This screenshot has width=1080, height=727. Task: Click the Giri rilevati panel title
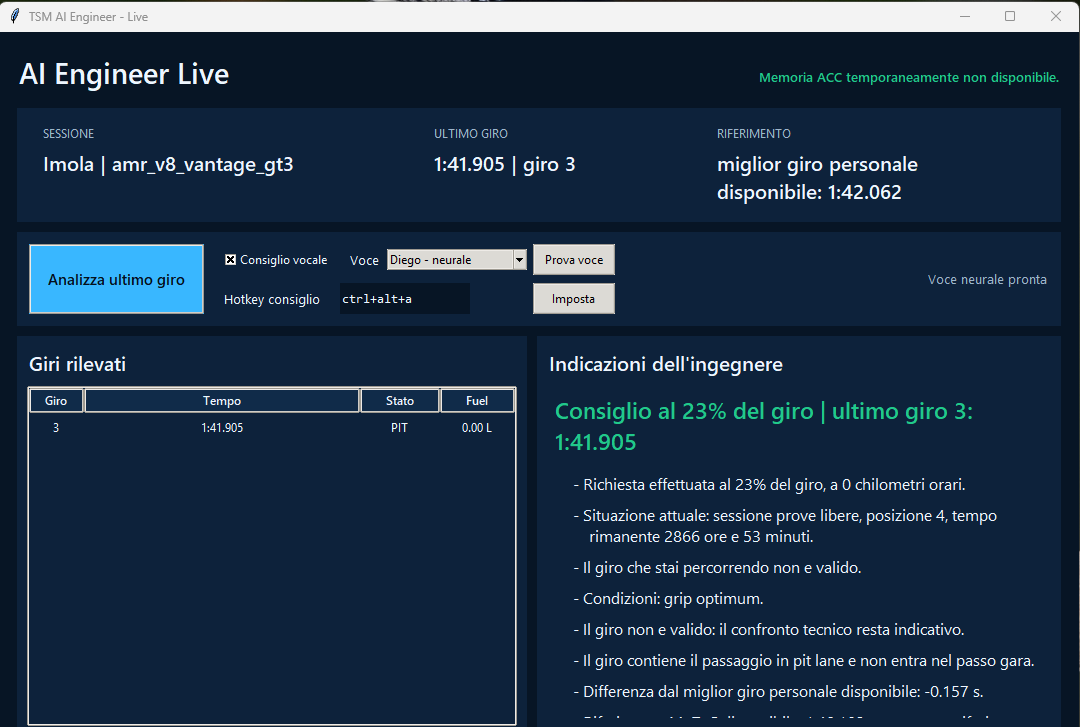[x=77, y=365]
